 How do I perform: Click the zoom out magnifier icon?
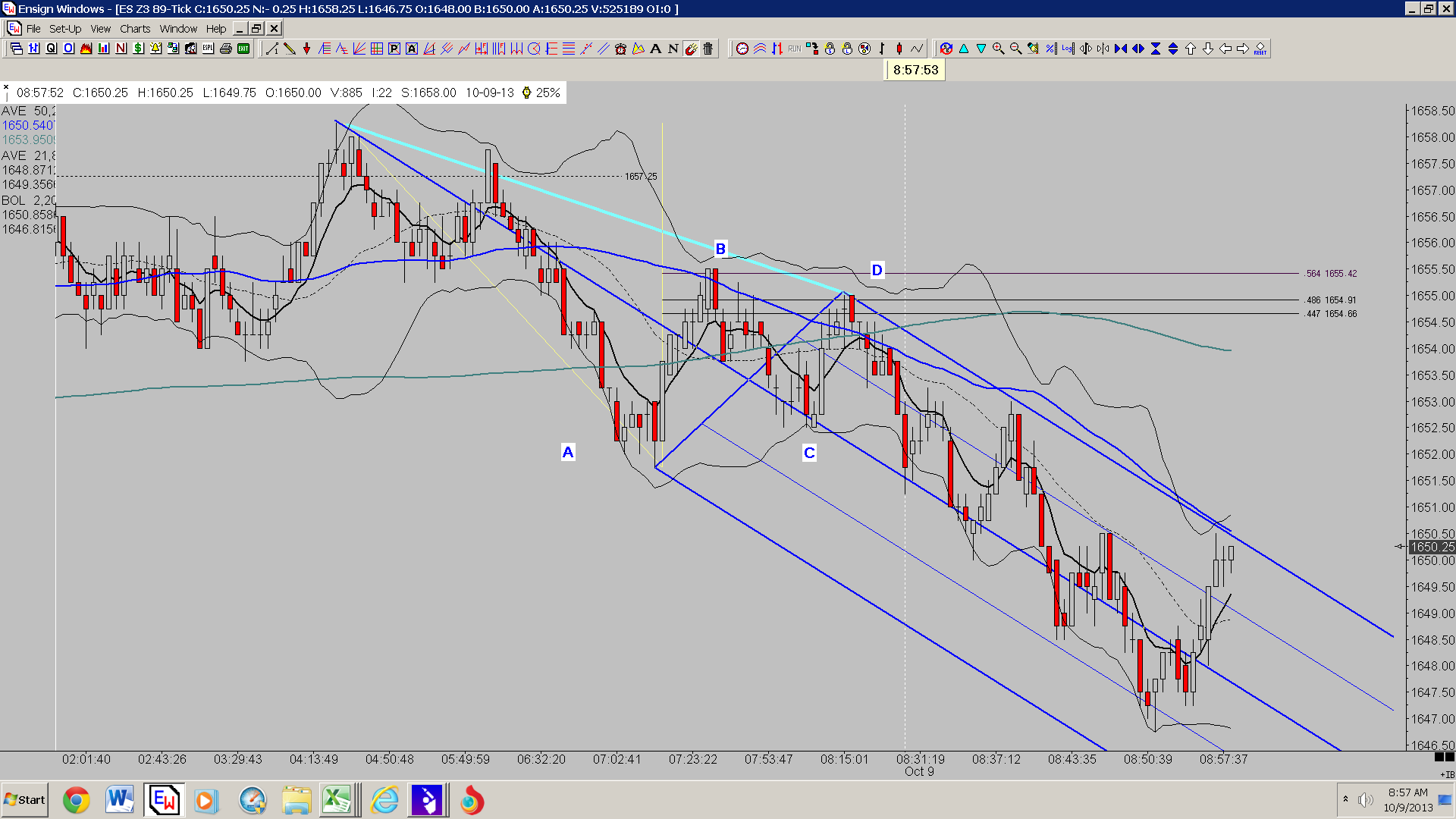tap(1015, 49)
